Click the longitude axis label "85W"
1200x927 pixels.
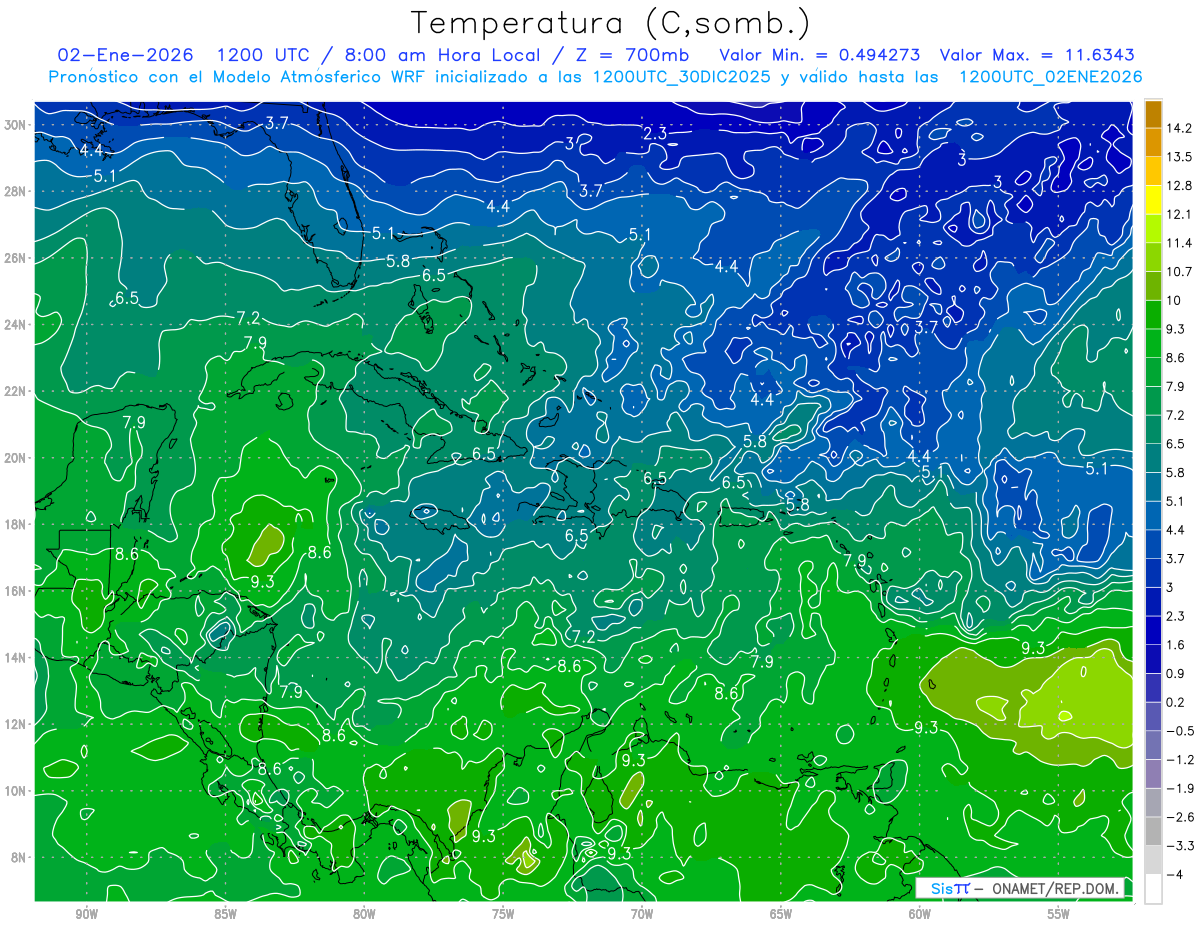pos(225,914)
